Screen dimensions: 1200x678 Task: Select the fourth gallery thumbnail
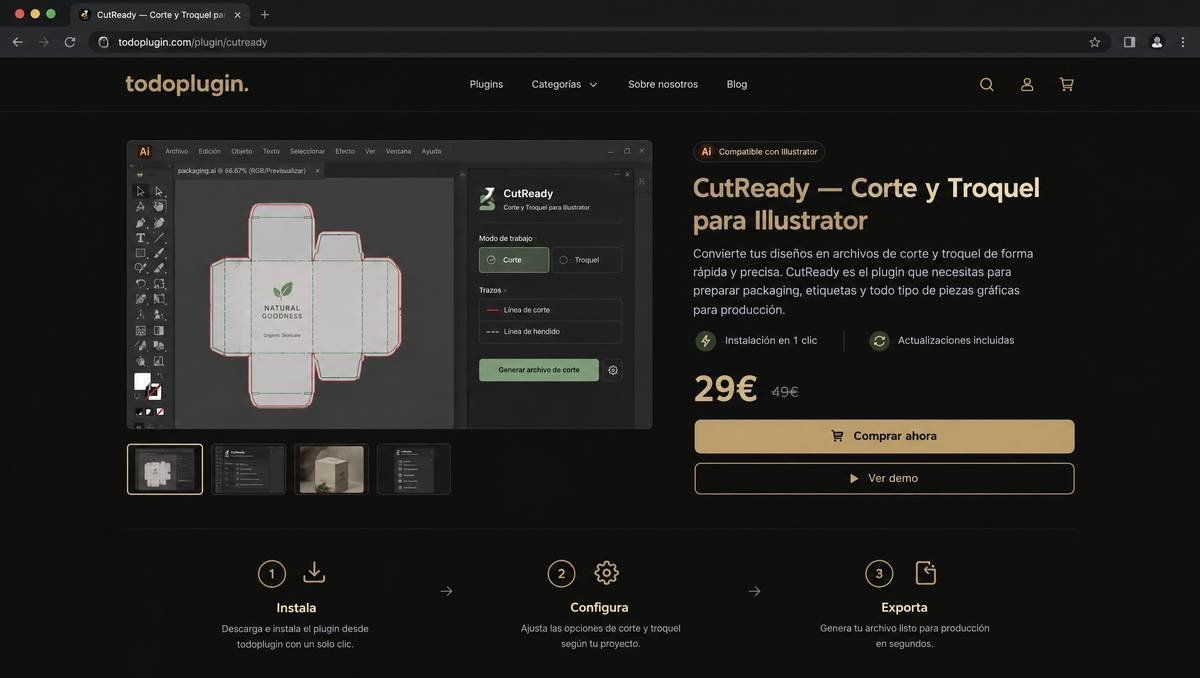[414, 469]
